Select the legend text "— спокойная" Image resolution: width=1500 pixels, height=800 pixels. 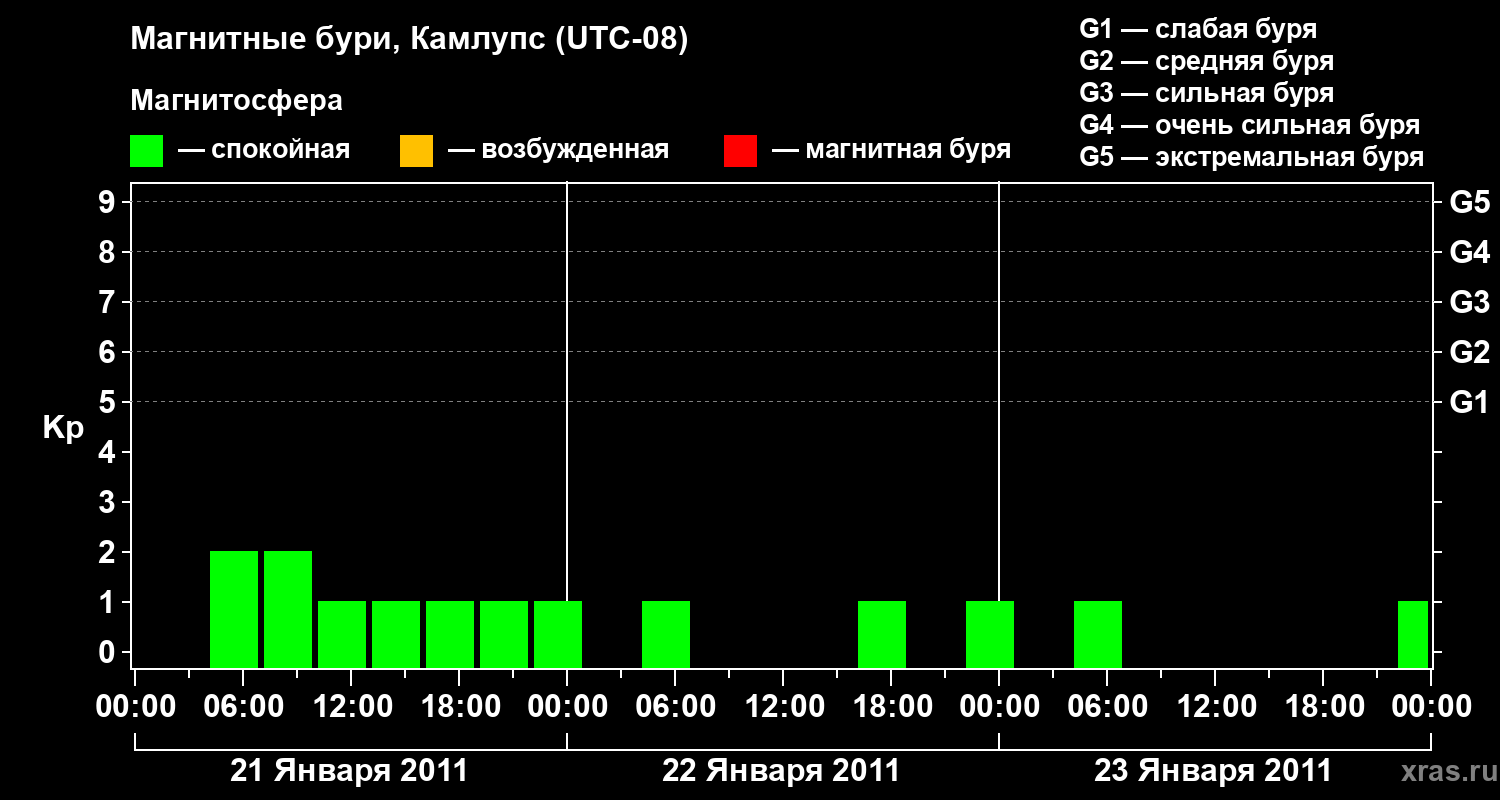click(x=264, y=150)
